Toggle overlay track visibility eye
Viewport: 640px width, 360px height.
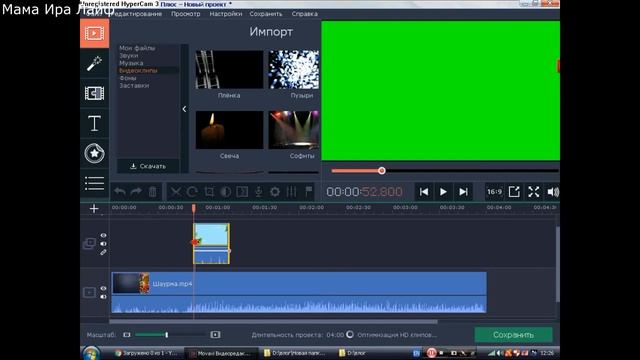103,236
